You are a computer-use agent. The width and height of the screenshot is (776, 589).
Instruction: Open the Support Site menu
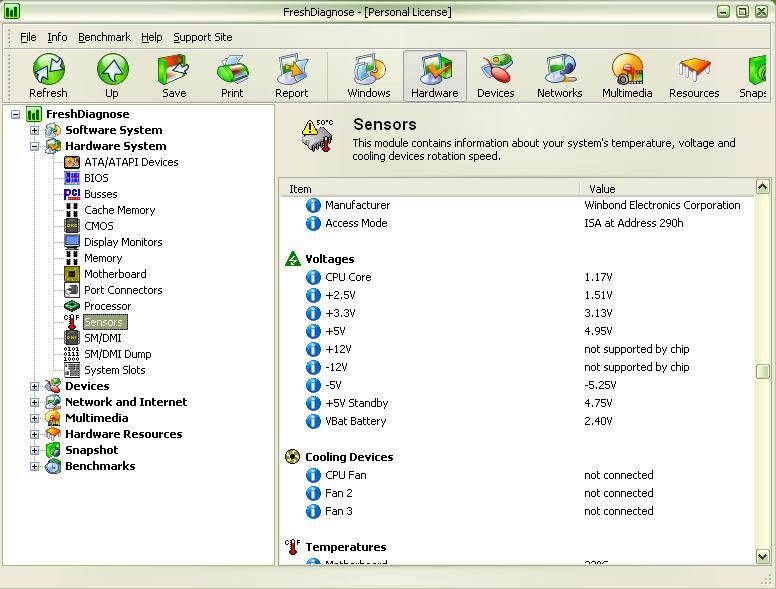point(203,37)
